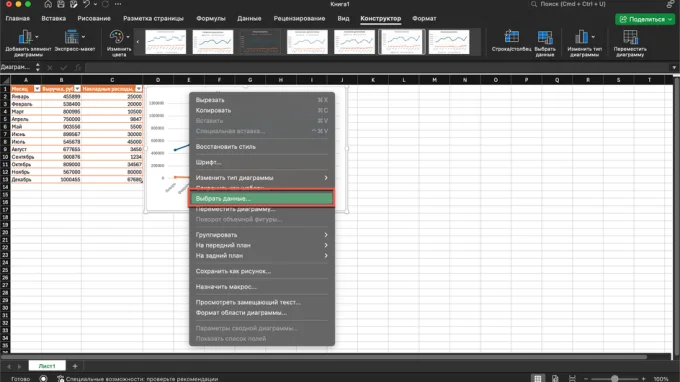Click zoom in plus in status bar
The image size is (680, 382).
[x=644, y=379]
